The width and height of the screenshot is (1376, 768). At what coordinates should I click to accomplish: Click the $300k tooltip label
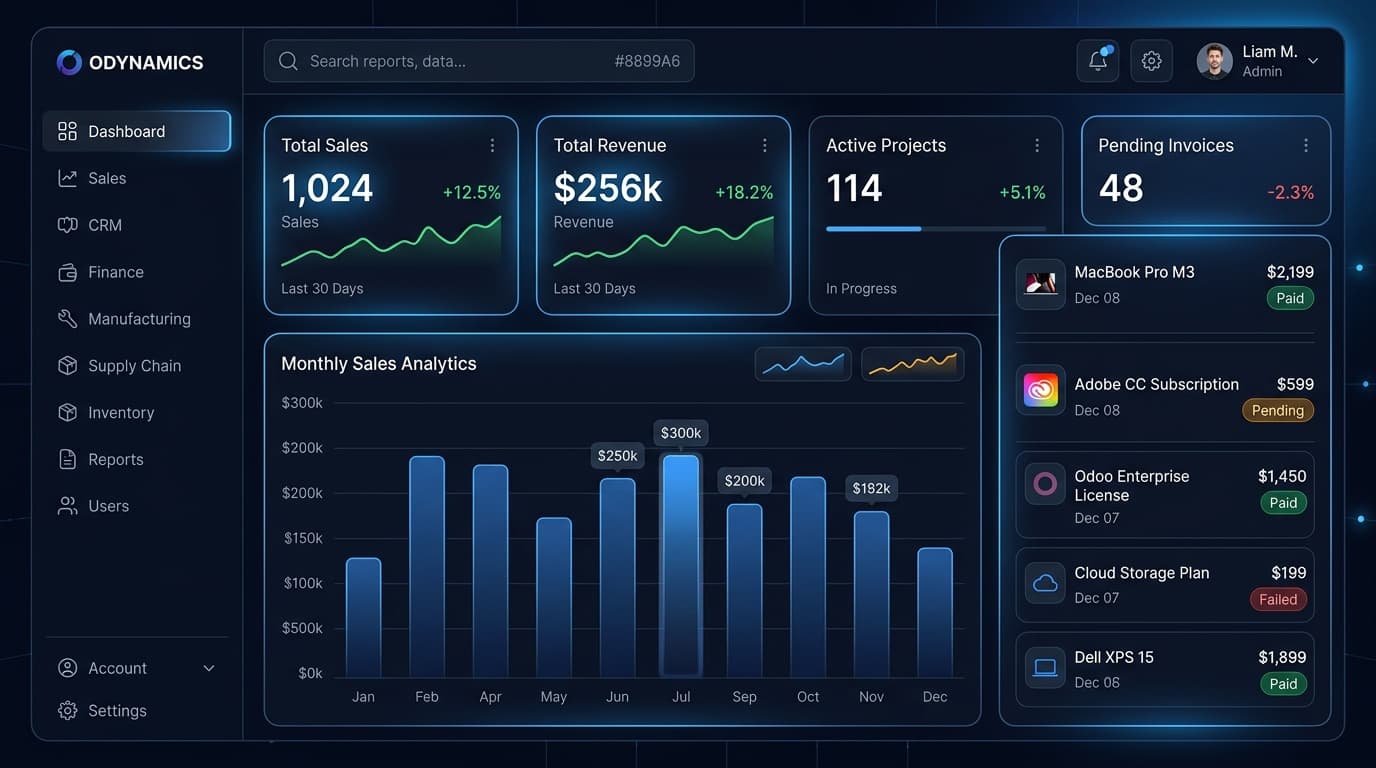coord(681,433)
